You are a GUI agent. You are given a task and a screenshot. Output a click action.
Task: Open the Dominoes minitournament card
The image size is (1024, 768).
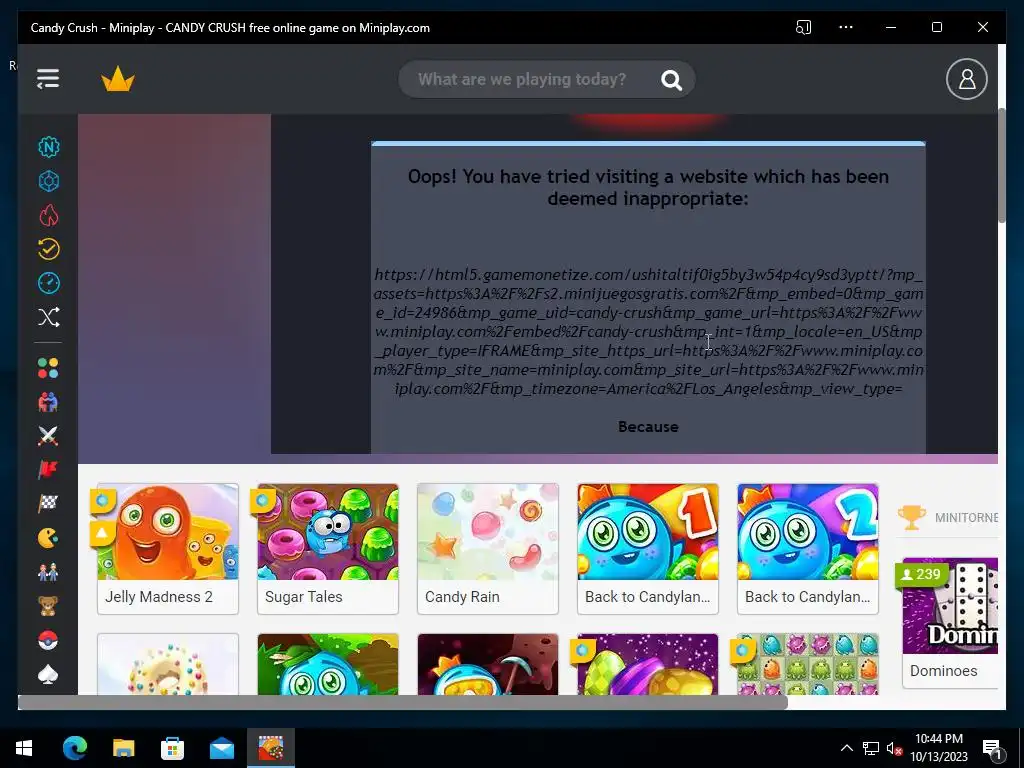click(950, 622)
